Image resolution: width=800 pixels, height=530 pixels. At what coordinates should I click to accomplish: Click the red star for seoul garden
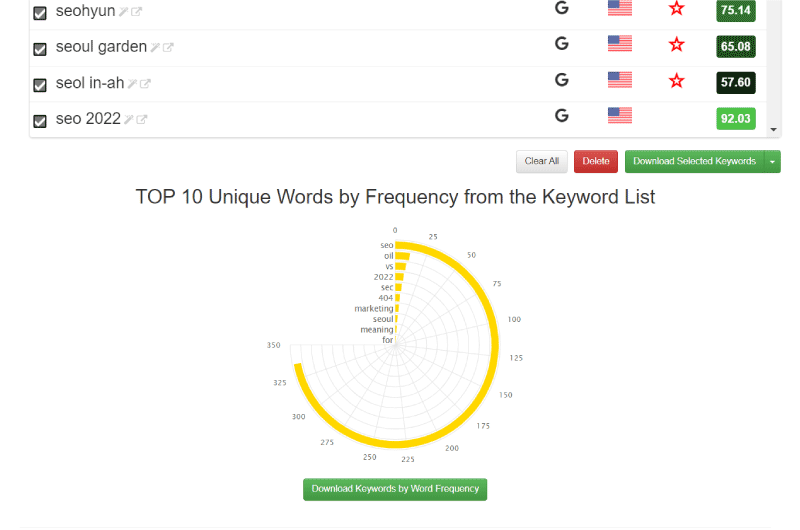coord(677,44)
